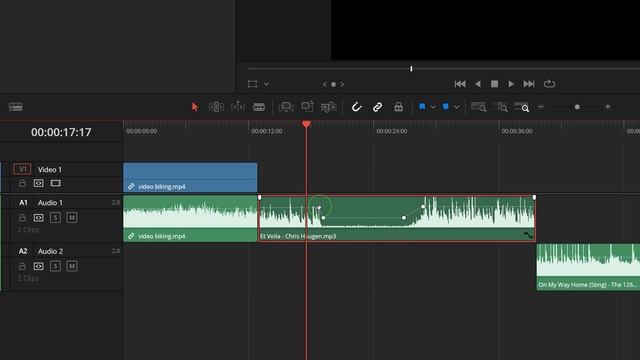Click the fade-out handle on Et Voila clip
The width and height of the screenshot is (640, 360).
pyautogui.click(x=534, y=198)
